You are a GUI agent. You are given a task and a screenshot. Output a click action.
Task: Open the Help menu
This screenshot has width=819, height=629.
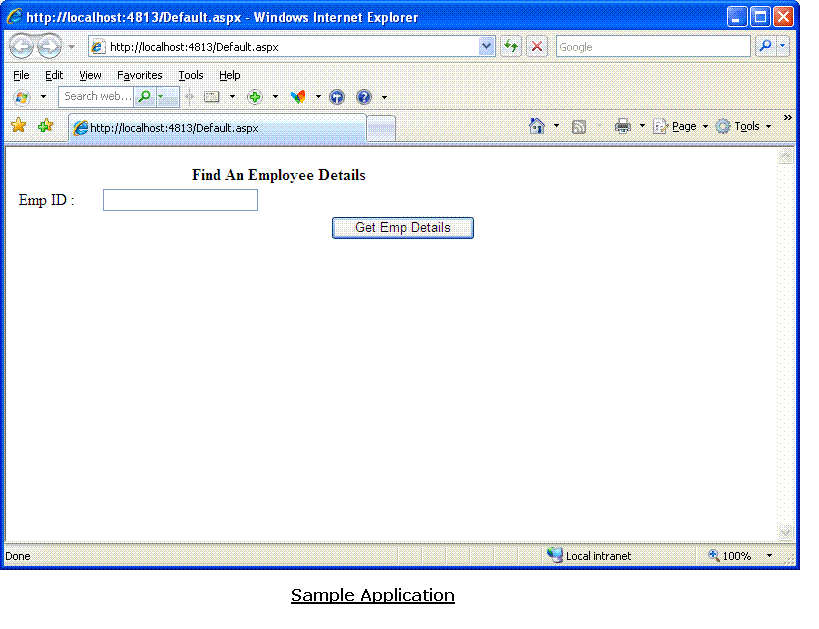click(x=229, y=75)
